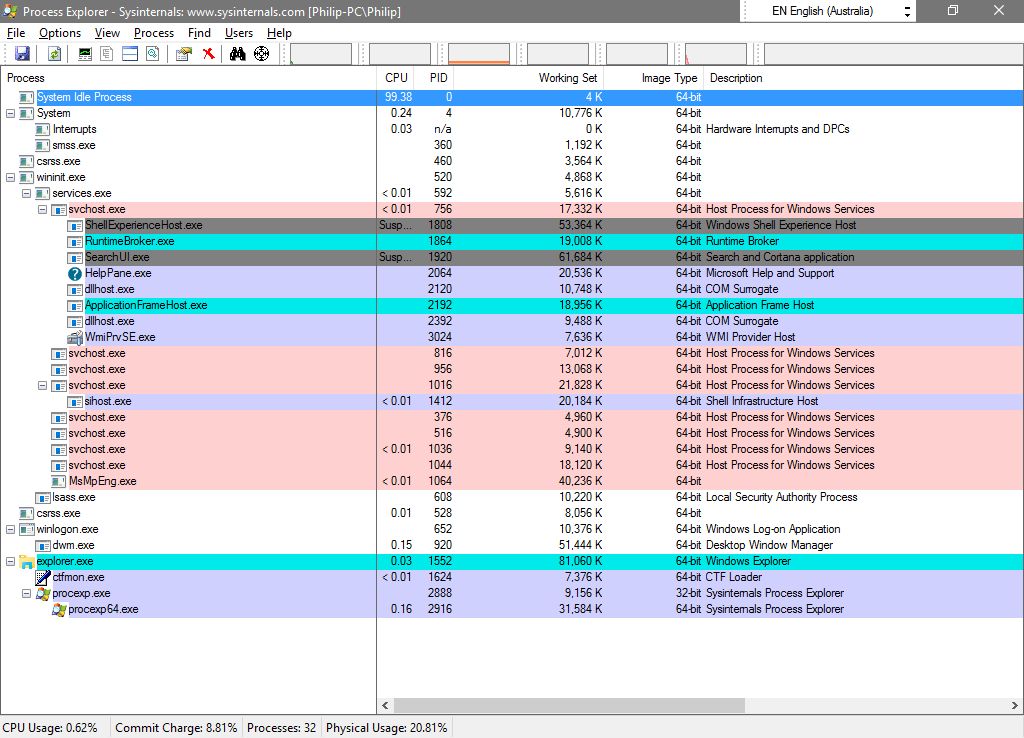Image resolution: width=1024 pixels, height=738 pixels.
Task: Click the horizontal scrollbar left arrow
Action: [x=385, y=705]
